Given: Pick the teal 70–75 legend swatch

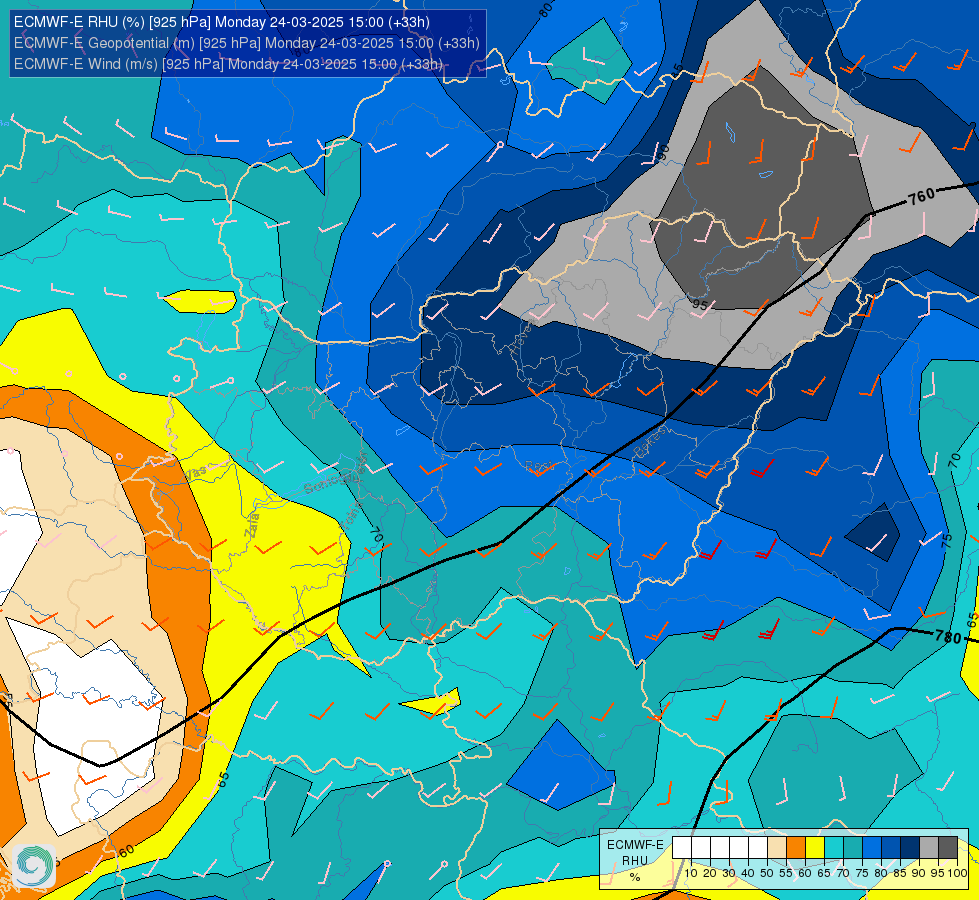Looking at the screenshot, I should [853, 848].
